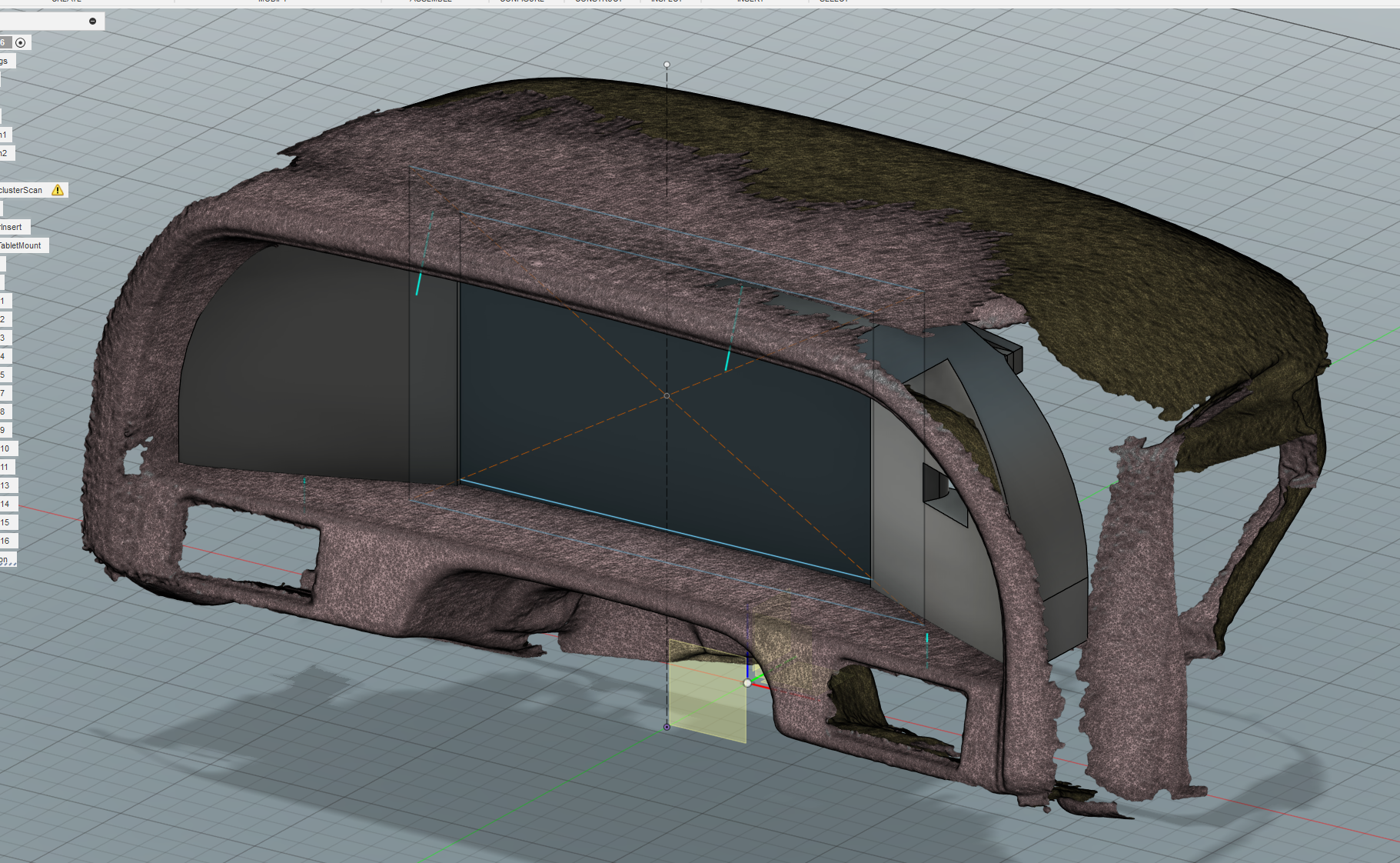Activate component using the radio button
Screen dimensions: 1400x863
[x=21, y=43]
